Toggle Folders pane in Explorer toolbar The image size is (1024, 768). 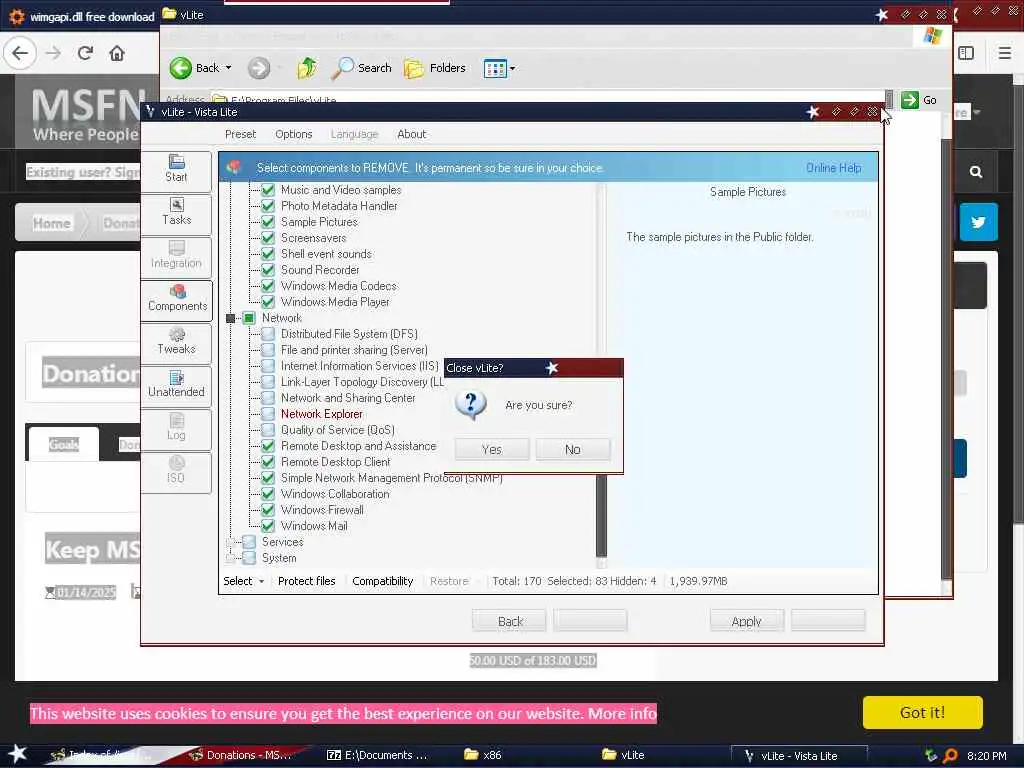click(x=435, y=67)
